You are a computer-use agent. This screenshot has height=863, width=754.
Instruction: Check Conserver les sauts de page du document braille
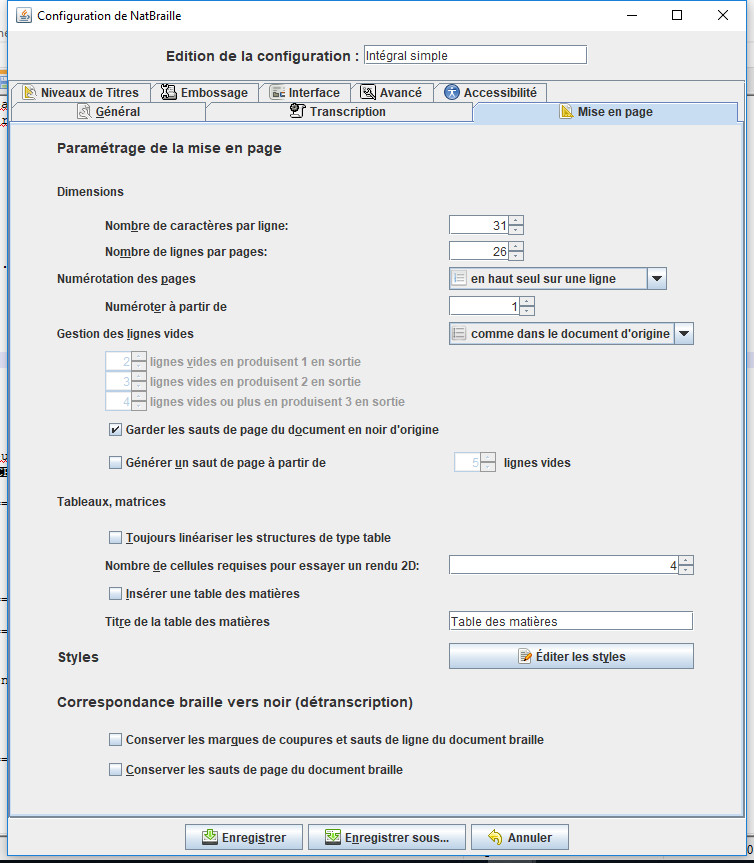[x=115, y=769]
